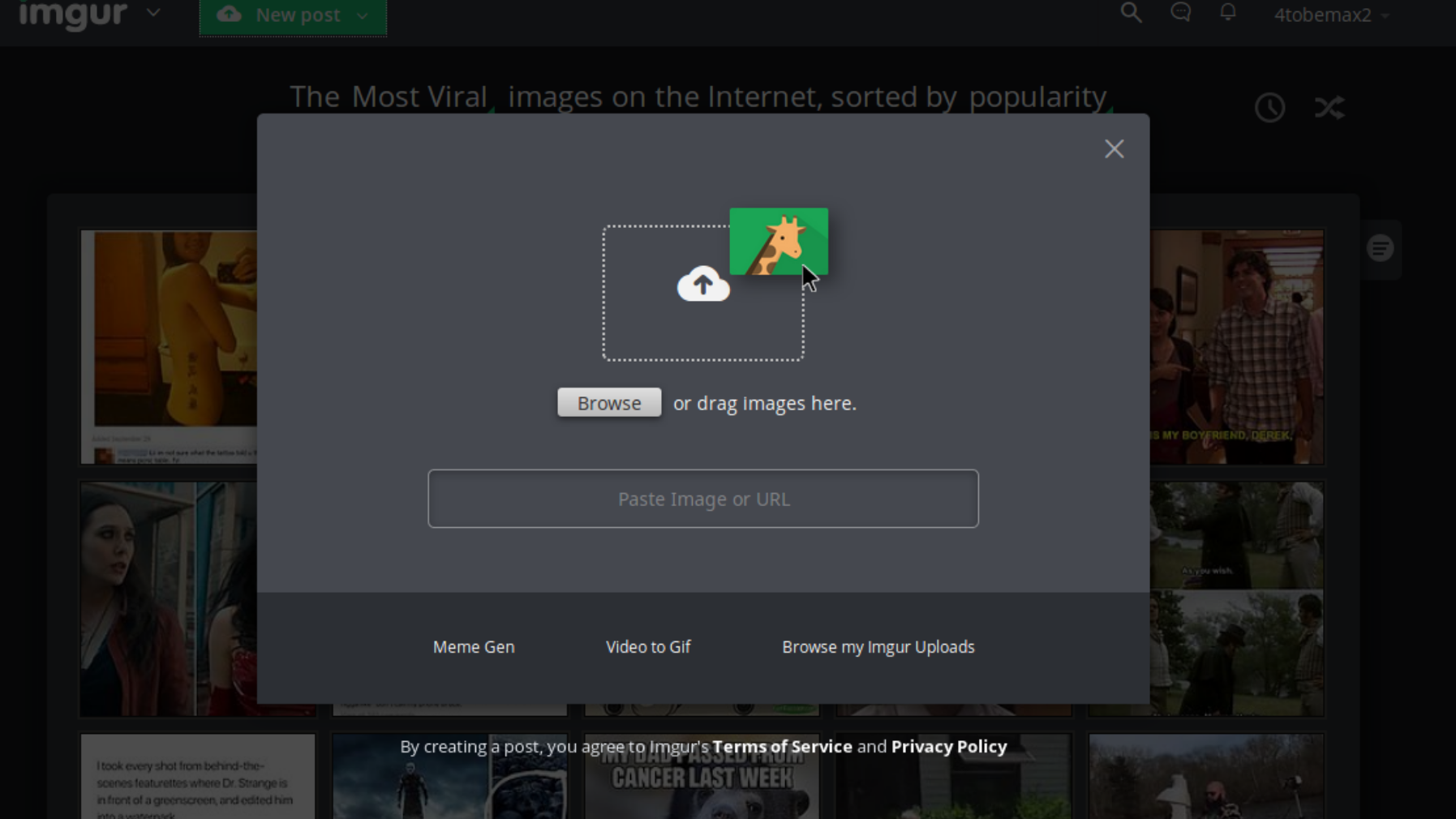Click the Browse button
Image resolution: width=1456 pixels, height=819 pixels.
click(609, 403)
